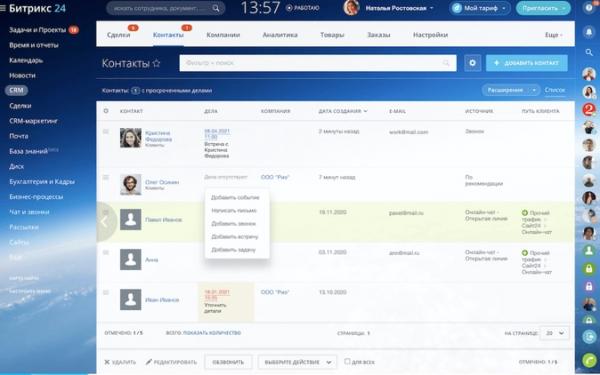Screen dimensions: 600x375
Task: Click Редактировать in the bottom action bar
Action: click(x=171, y=362)
